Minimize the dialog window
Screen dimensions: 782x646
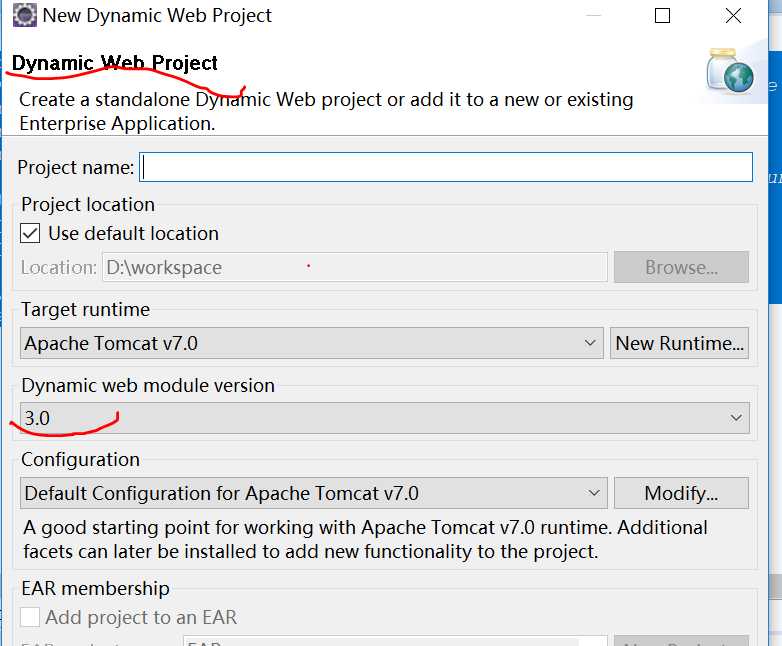click(593, 16)
